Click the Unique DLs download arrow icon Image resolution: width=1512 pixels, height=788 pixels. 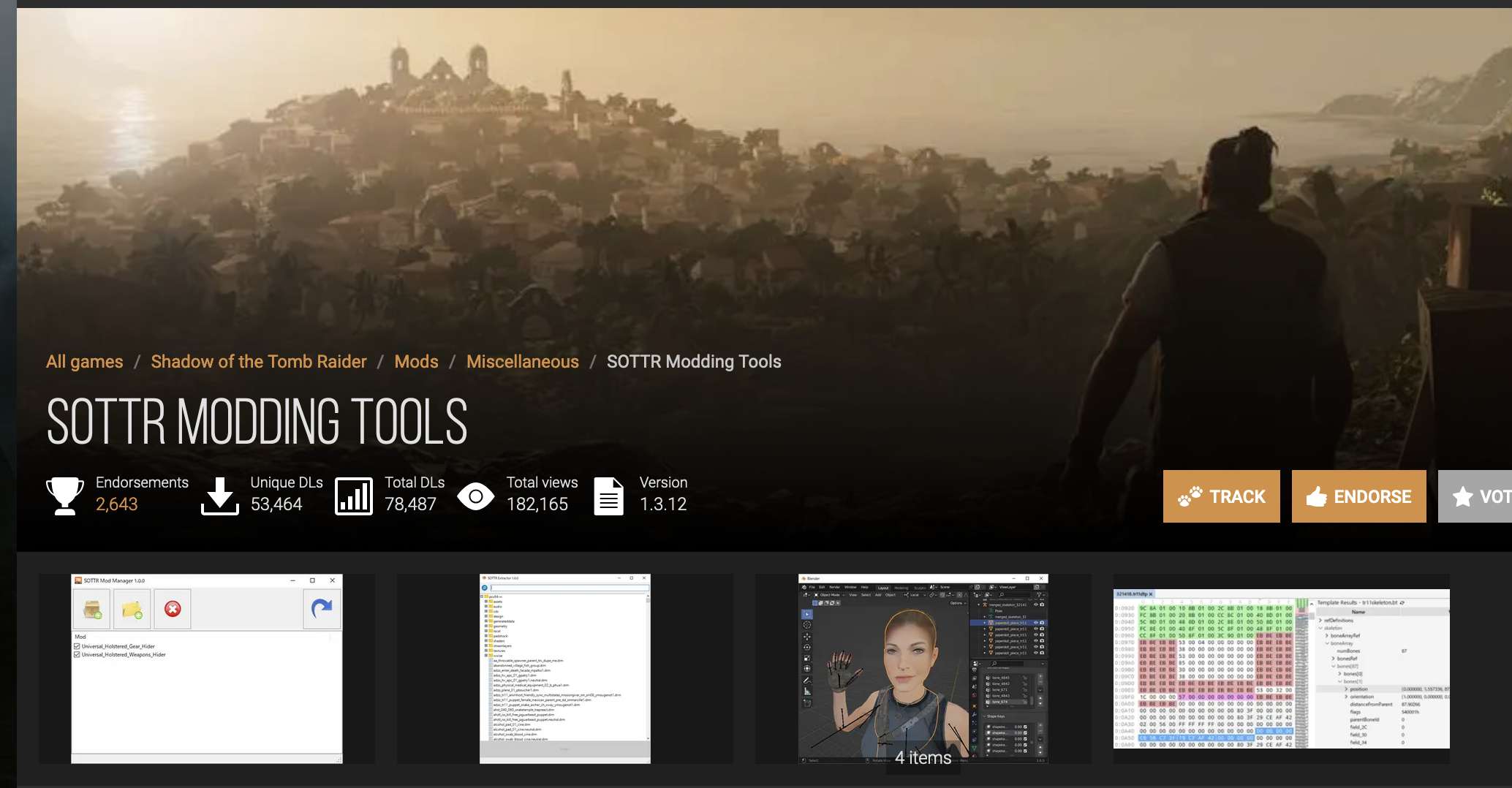click(220, 496)
